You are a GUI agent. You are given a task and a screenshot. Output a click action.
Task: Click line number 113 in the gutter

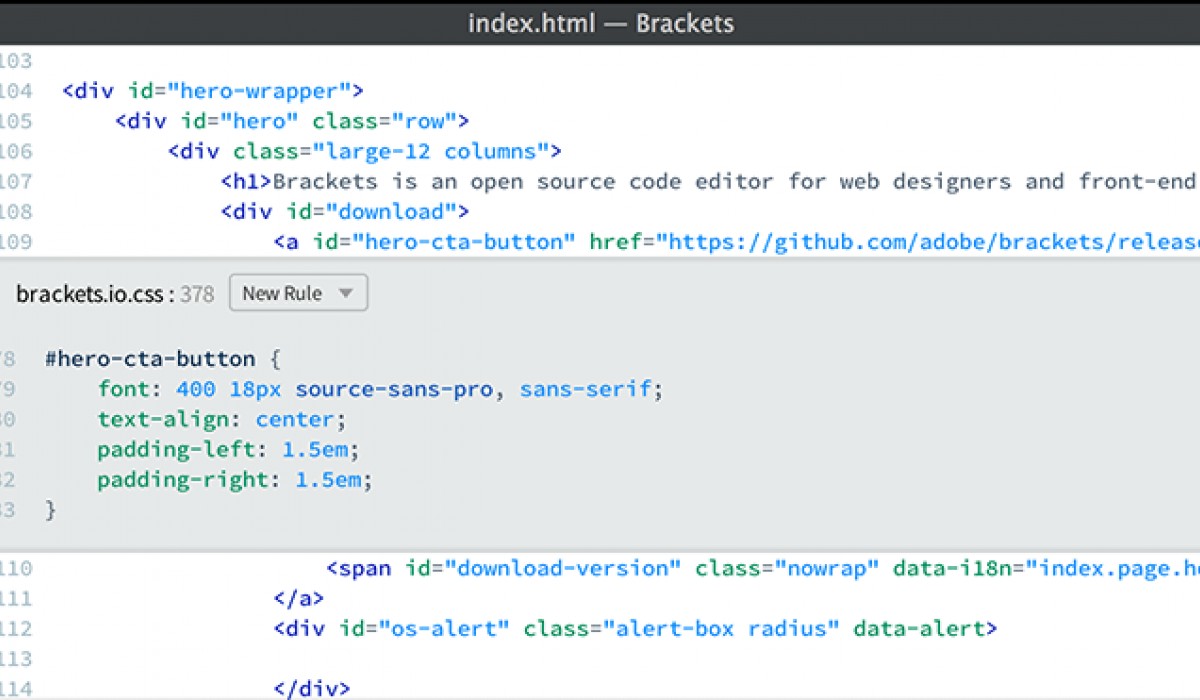(15, 658)
